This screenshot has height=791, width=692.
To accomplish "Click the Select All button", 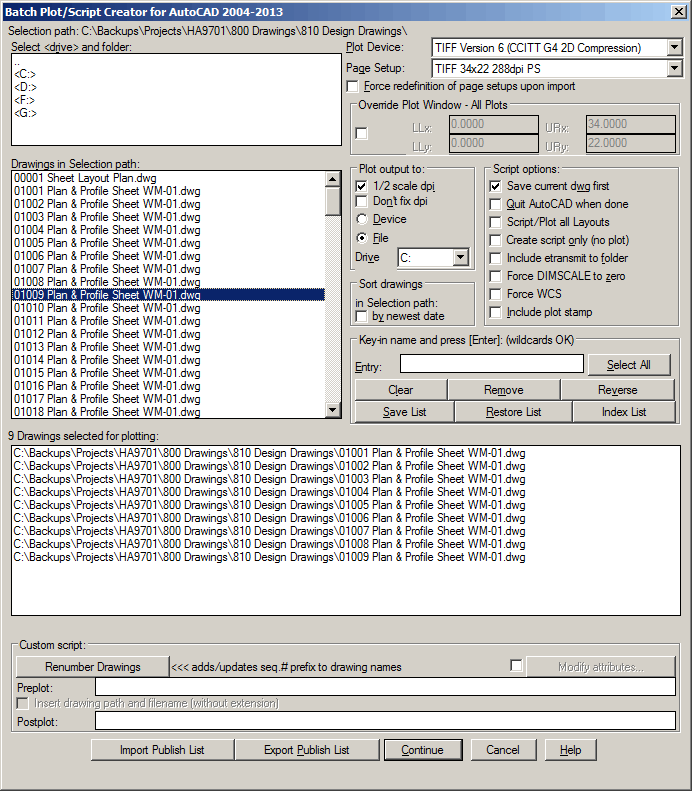I will 629,365.
